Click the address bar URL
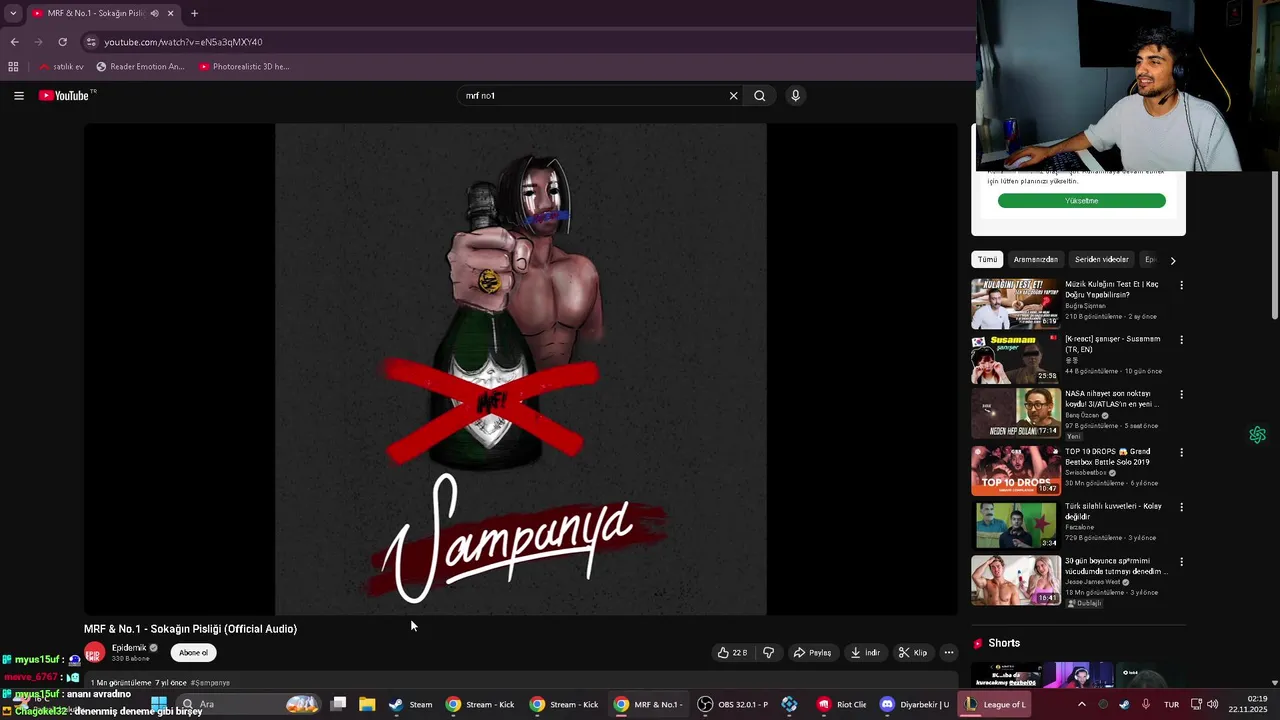The image size is (1280, 720). tap(183, 42)
